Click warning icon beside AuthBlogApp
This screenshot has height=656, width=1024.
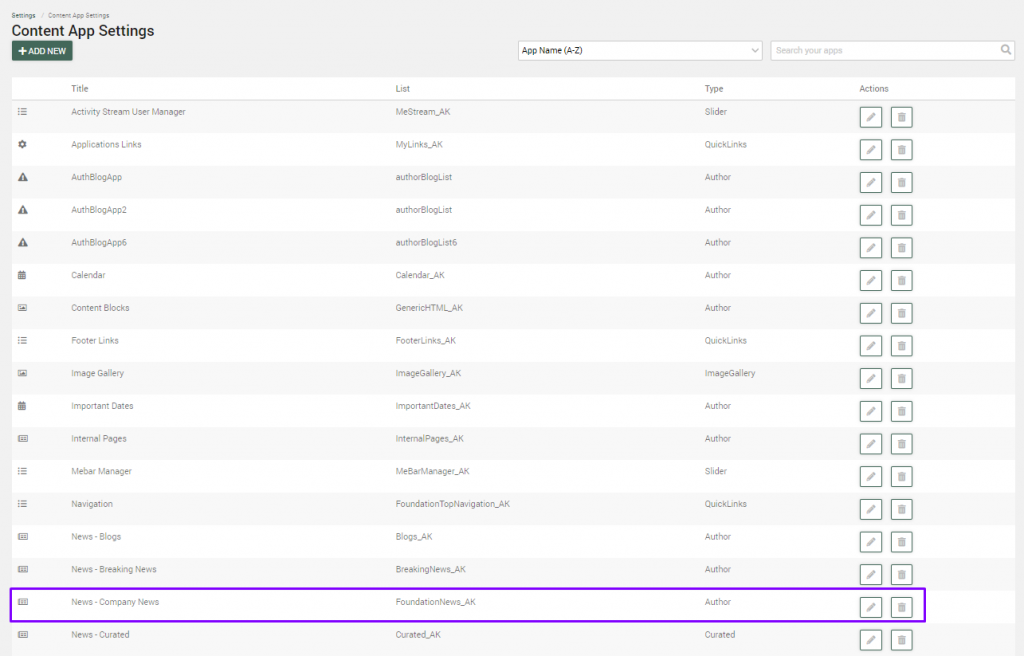point(23,177)
